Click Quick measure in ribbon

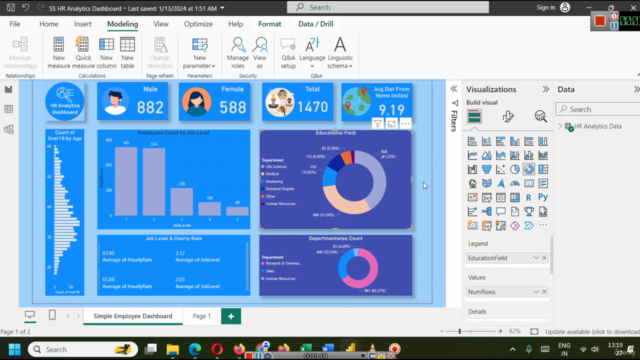pyautogui.click(x=83, y=53)
